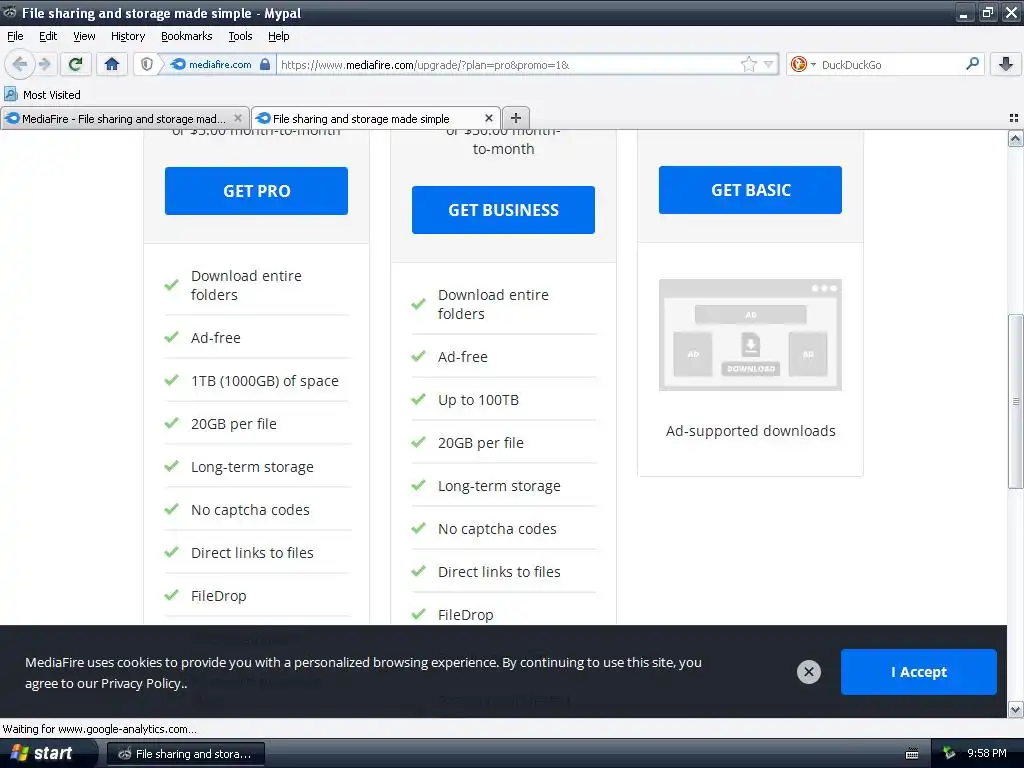This screenshot has height=768, width=1024.
Task: Accept cookies with the I Accept button
Action: (918, 672)
